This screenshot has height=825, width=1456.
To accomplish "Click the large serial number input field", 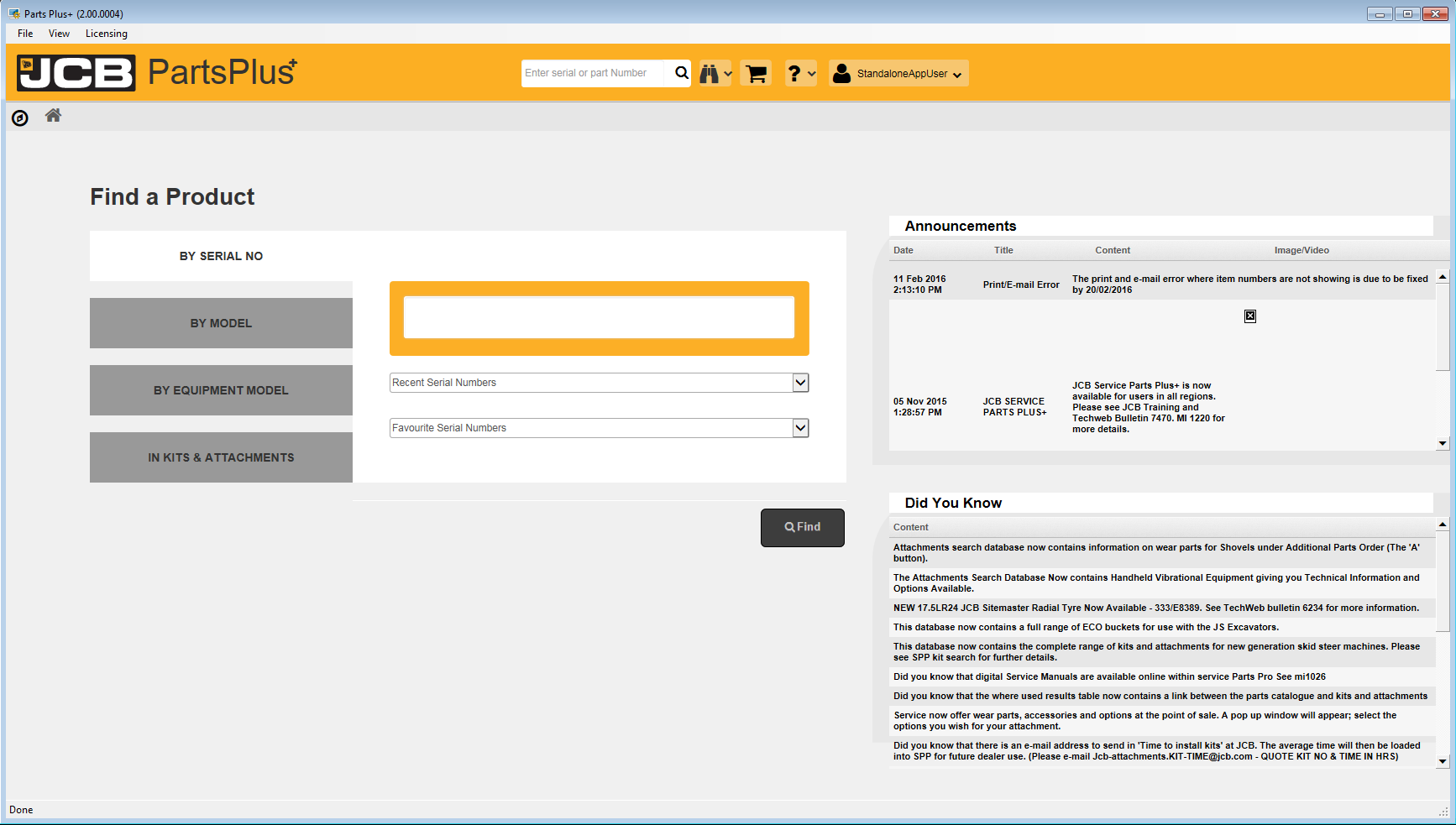I will 599,317.
